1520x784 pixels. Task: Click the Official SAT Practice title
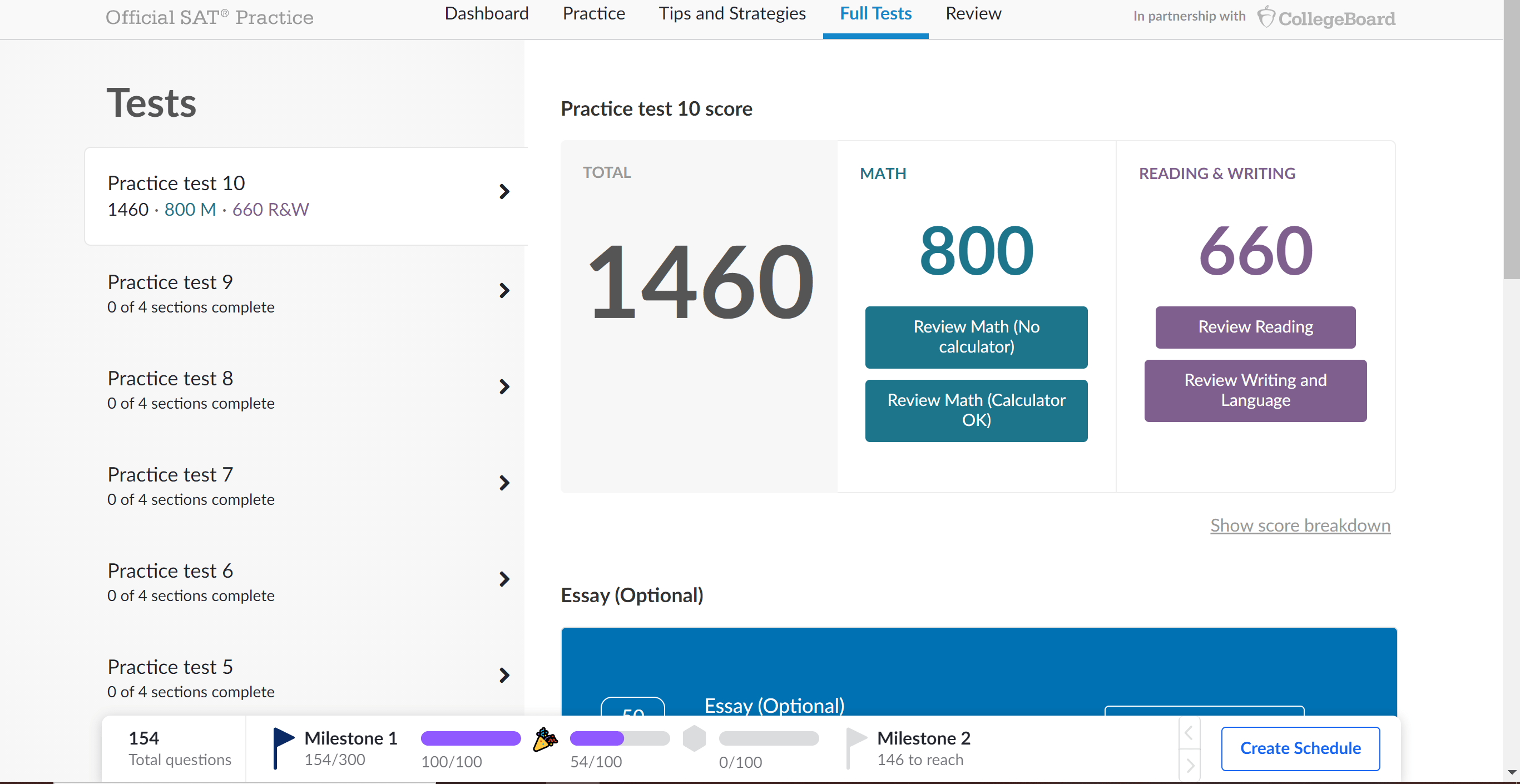coord(210,18)
